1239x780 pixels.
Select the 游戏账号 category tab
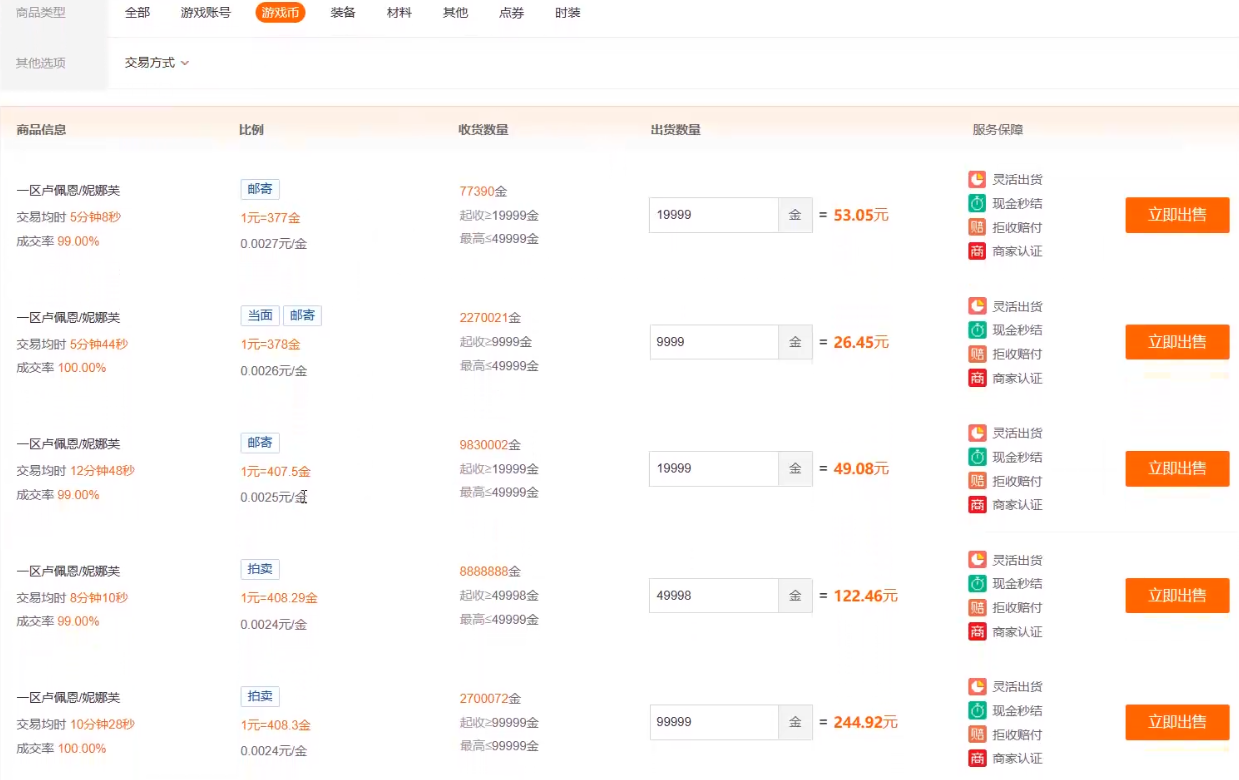206,13
